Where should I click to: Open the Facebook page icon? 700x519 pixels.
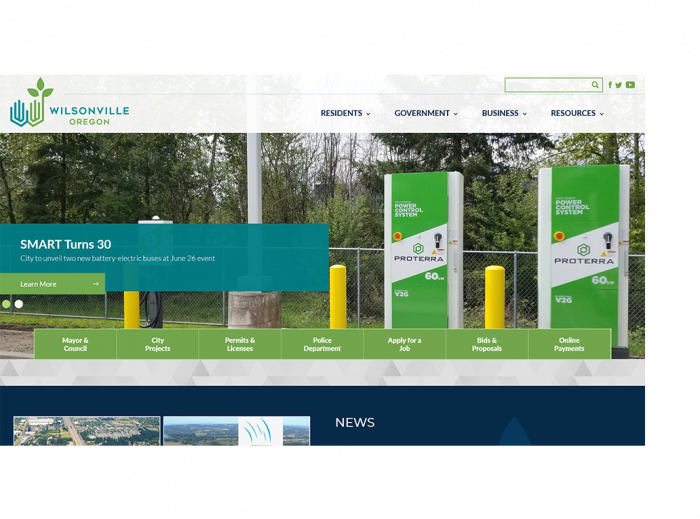click(x=610, y=85)
